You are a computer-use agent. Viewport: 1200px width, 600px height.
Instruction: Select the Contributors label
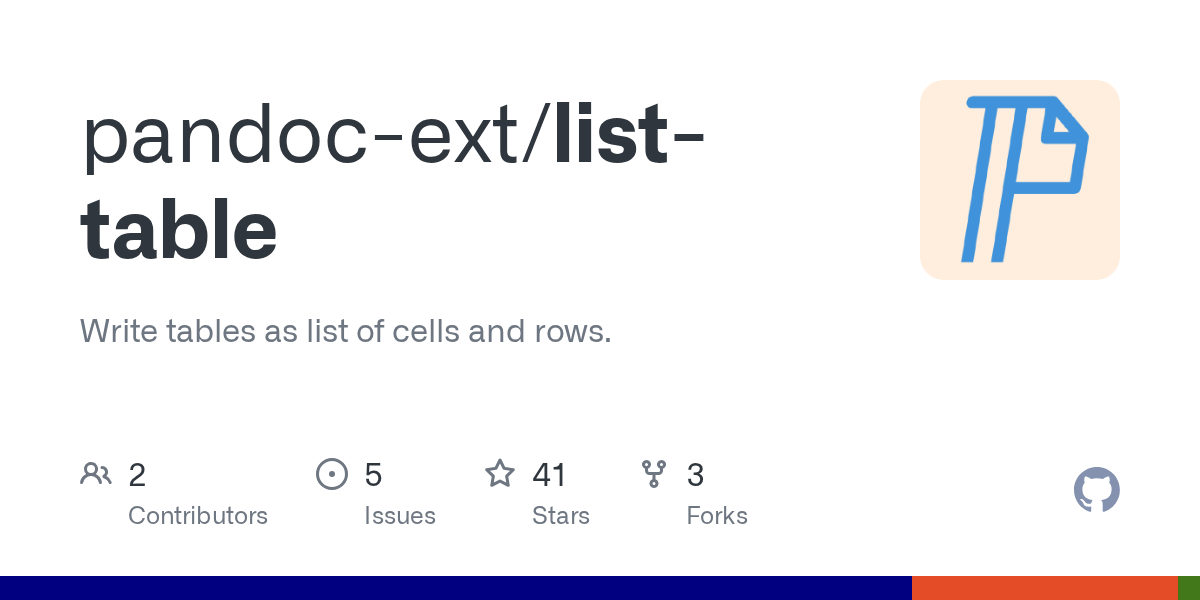click(198, 516)
